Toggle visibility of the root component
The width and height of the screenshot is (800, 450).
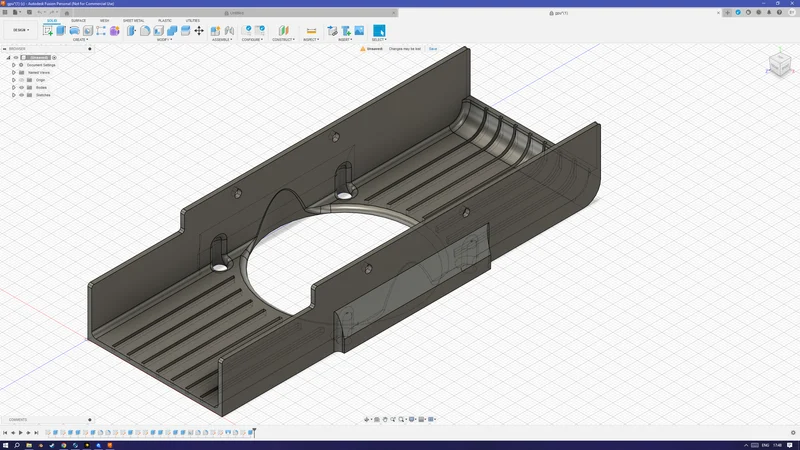[x=16, y=58]
